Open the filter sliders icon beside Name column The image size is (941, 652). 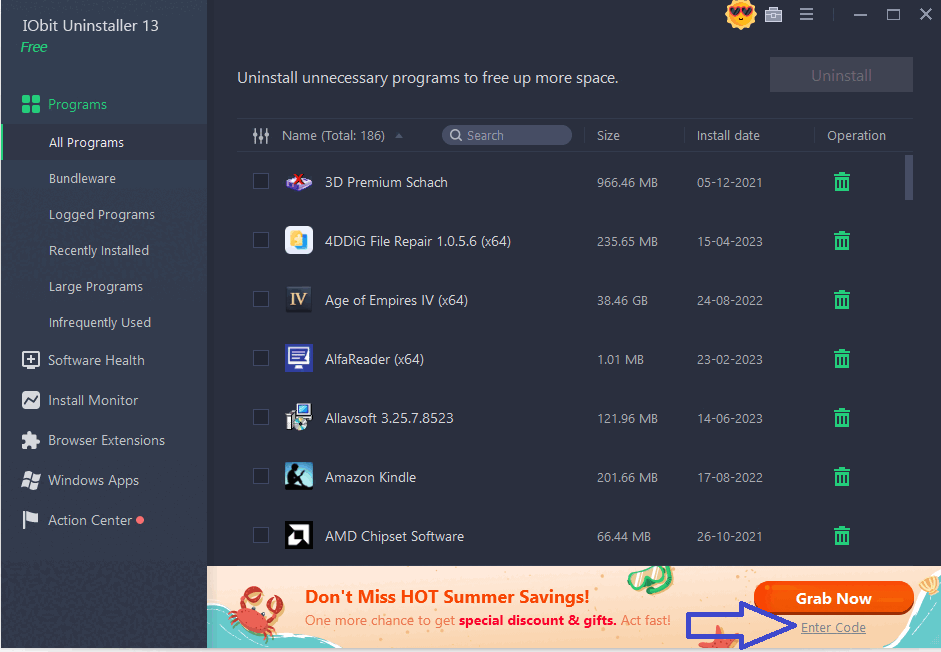tap(260, 135)
